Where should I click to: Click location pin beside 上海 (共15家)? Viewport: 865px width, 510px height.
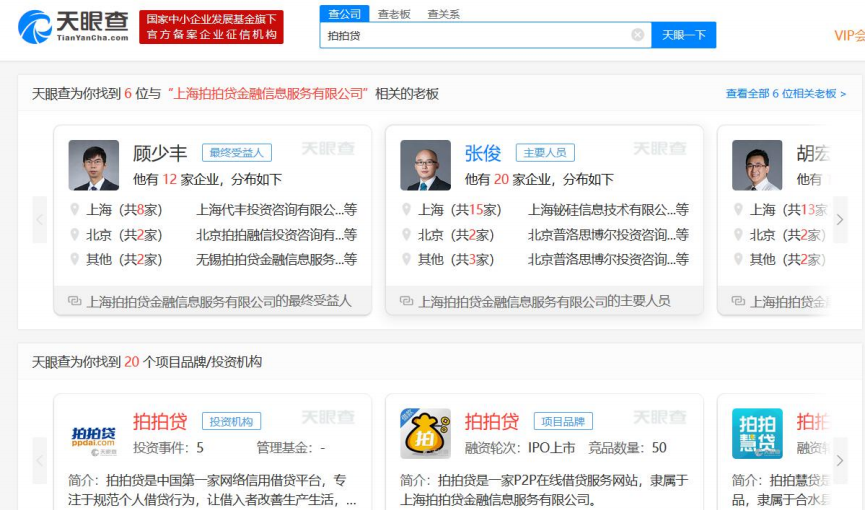407,209
